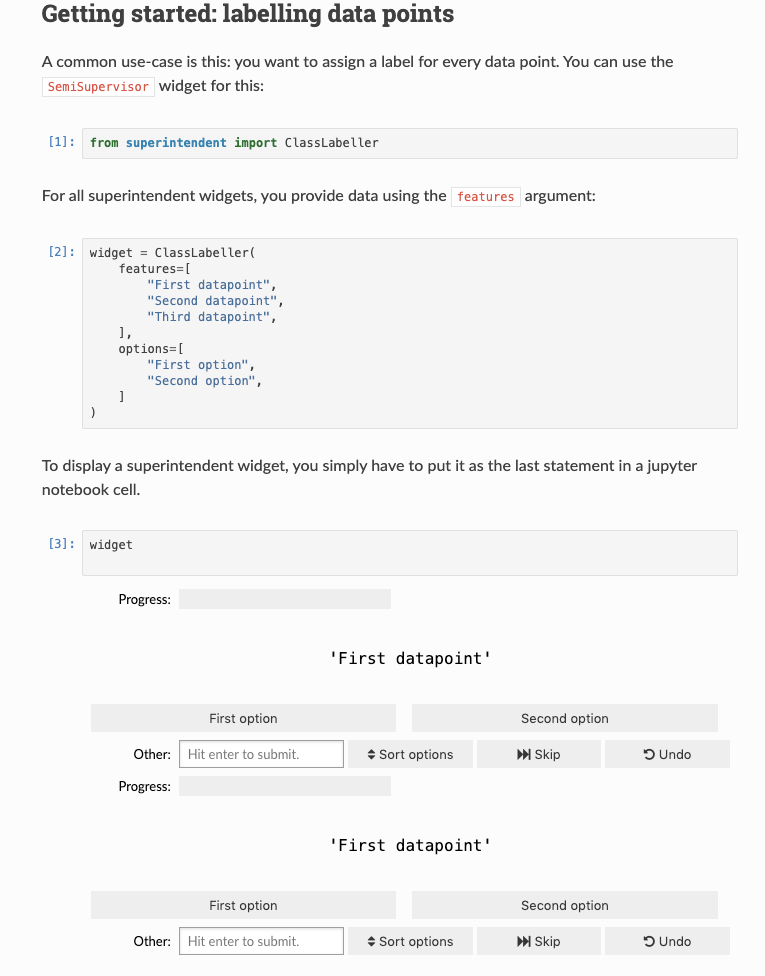765x976 pixels.
Task: Click the Other text field in bottom widget
Action: 261,940
